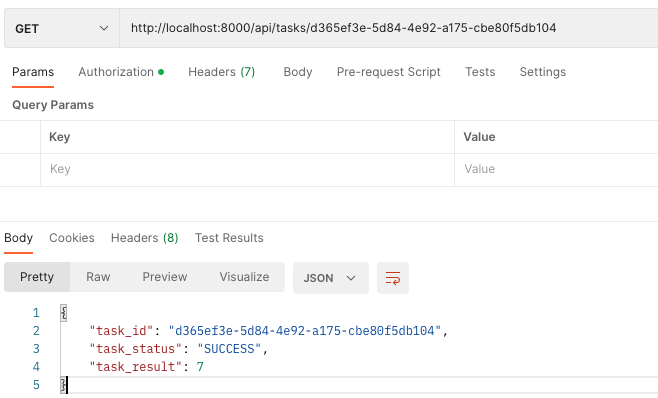Viewport: 658px width, 398px height.
Task: Switch to the request Body tab
Action: click(x=298, y=72)
